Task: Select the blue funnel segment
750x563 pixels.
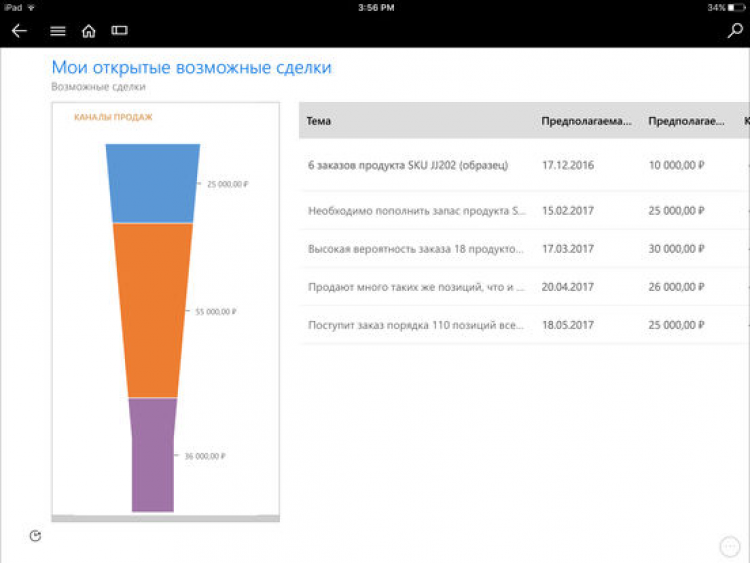Action: coord(152,183)
